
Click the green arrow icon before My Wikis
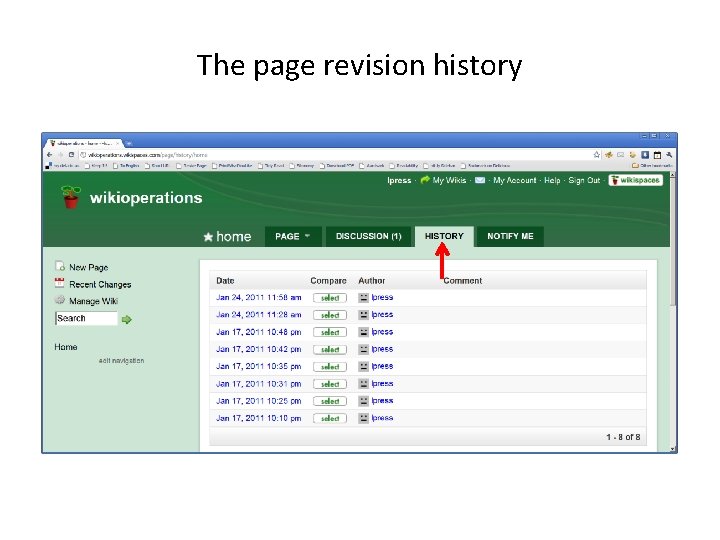(425, 180)
